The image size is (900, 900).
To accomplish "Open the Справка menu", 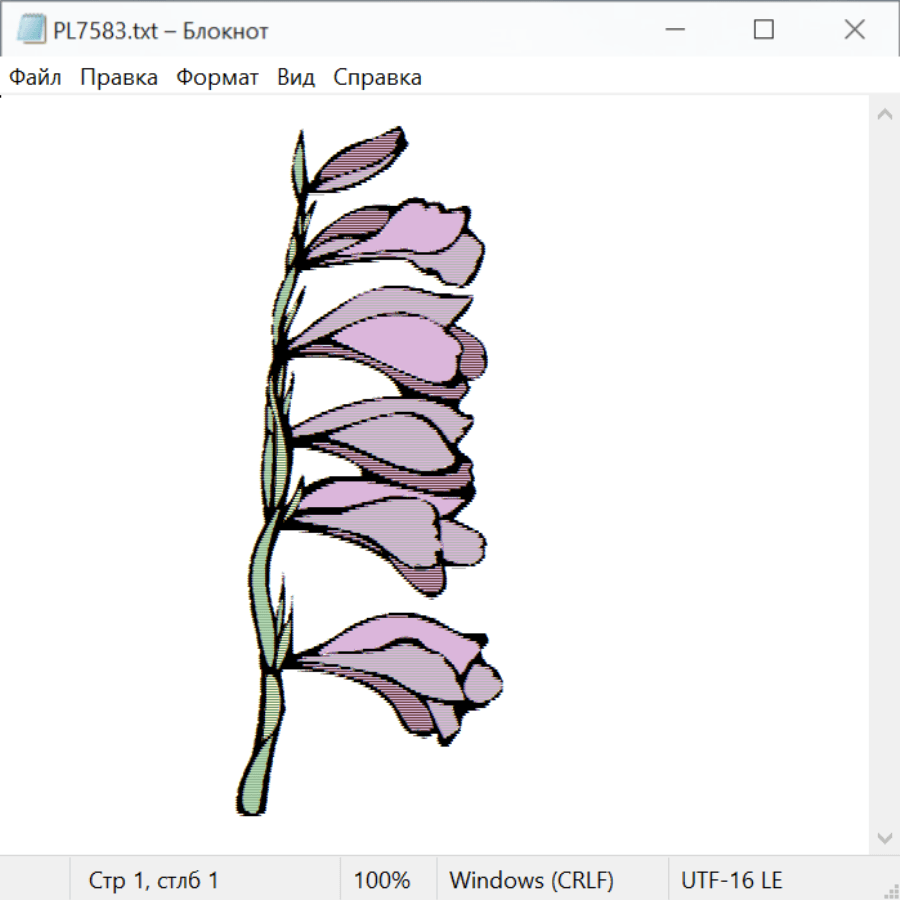I will pyautogui.click(x=377, y=78).
